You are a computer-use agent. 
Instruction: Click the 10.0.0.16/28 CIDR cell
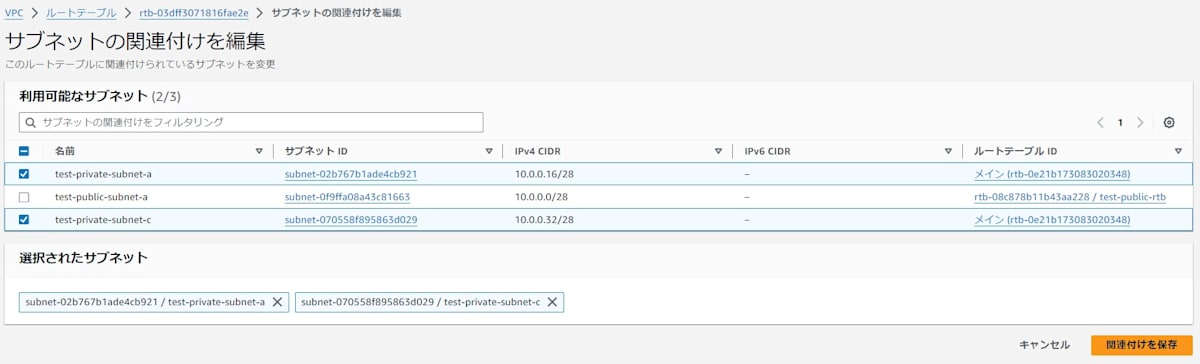[x=544, y=174]
